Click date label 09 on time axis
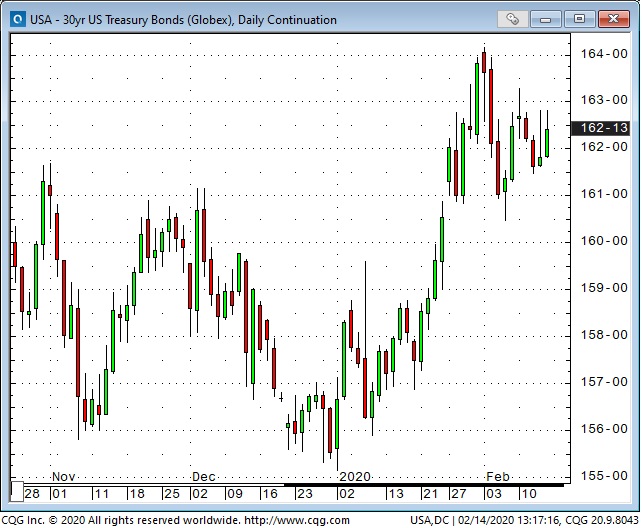The width and height of the screenshot is (642, 528). 235,494
